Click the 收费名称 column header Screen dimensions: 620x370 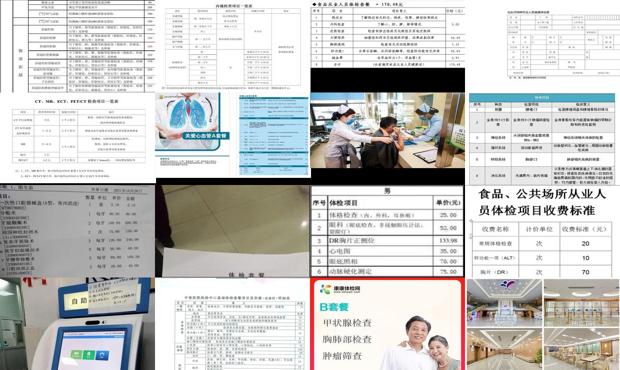click(495, 229)
